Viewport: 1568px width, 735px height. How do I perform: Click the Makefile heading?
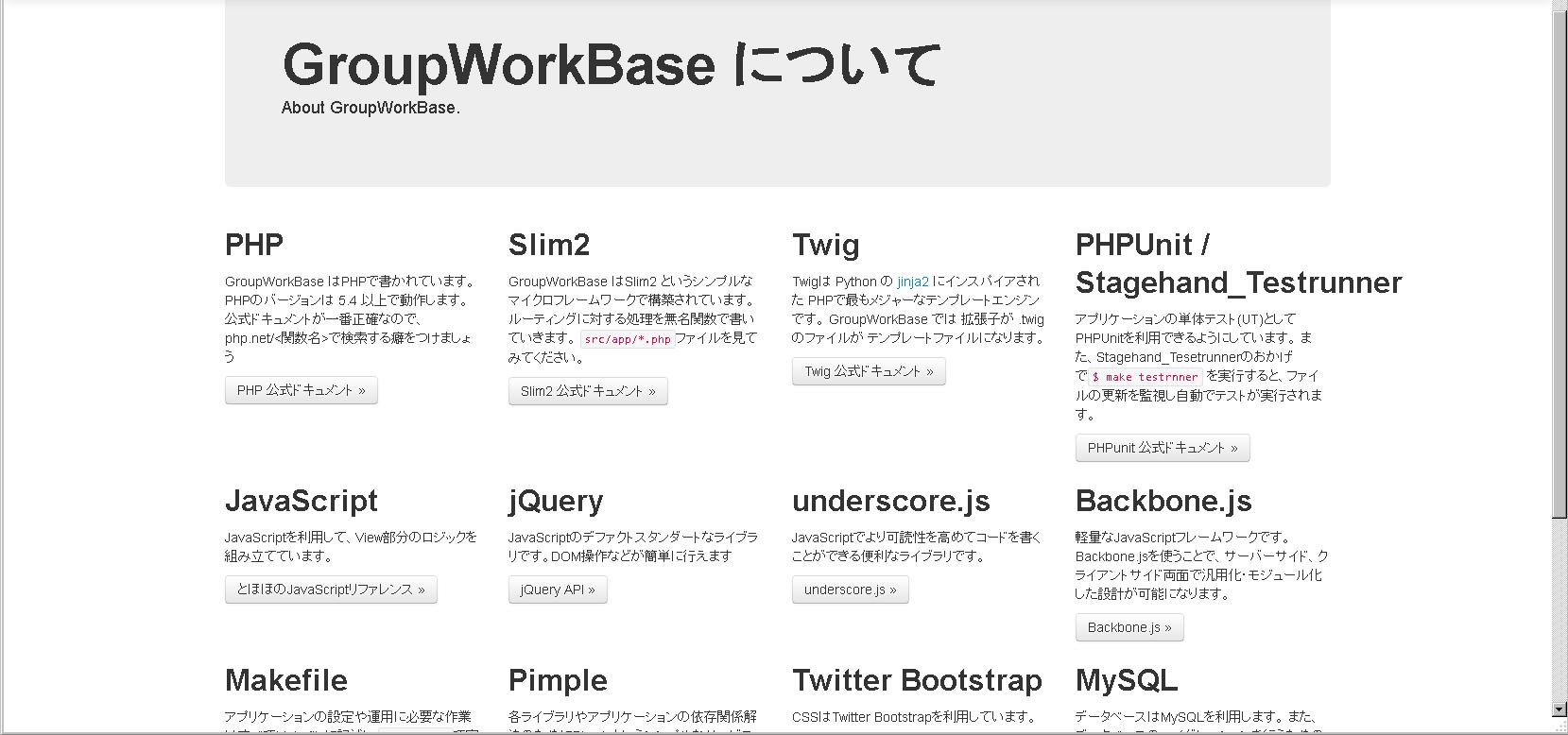coord(286,680)
